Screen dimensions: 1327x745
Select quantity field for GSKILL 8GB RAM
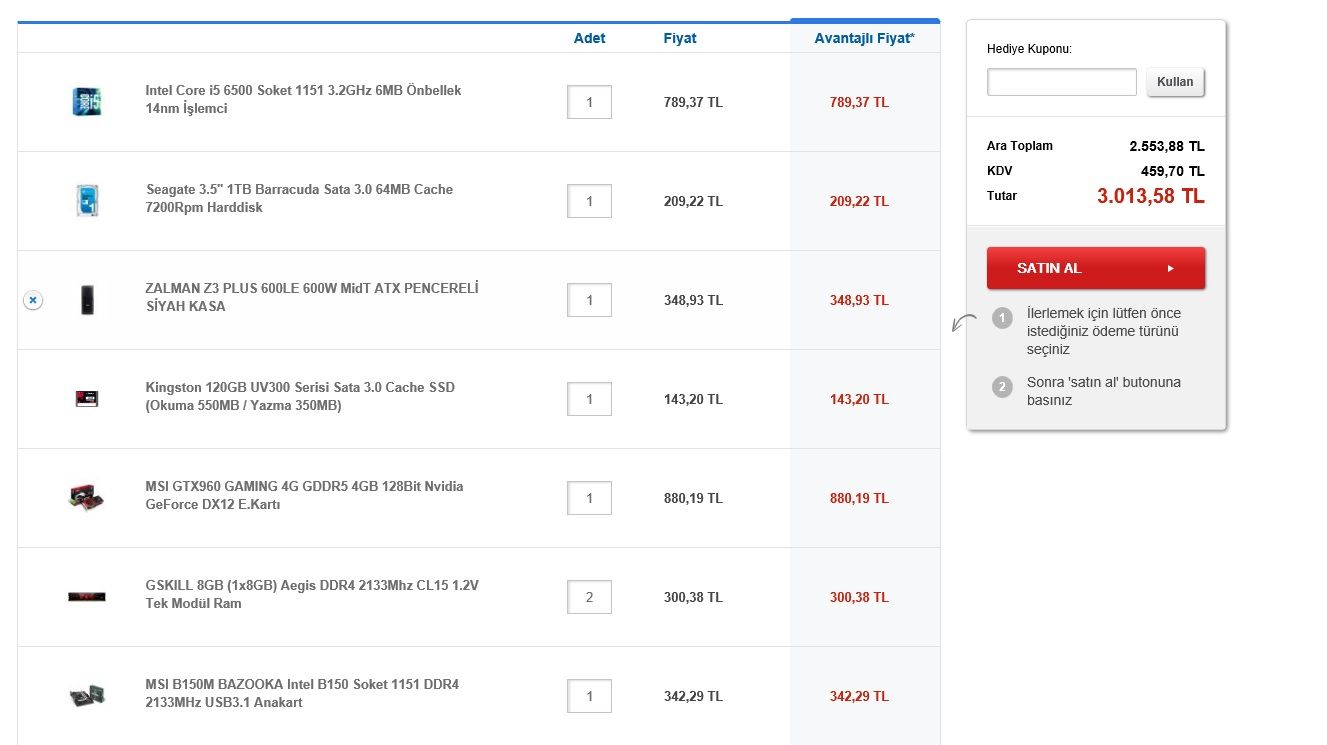589,597
